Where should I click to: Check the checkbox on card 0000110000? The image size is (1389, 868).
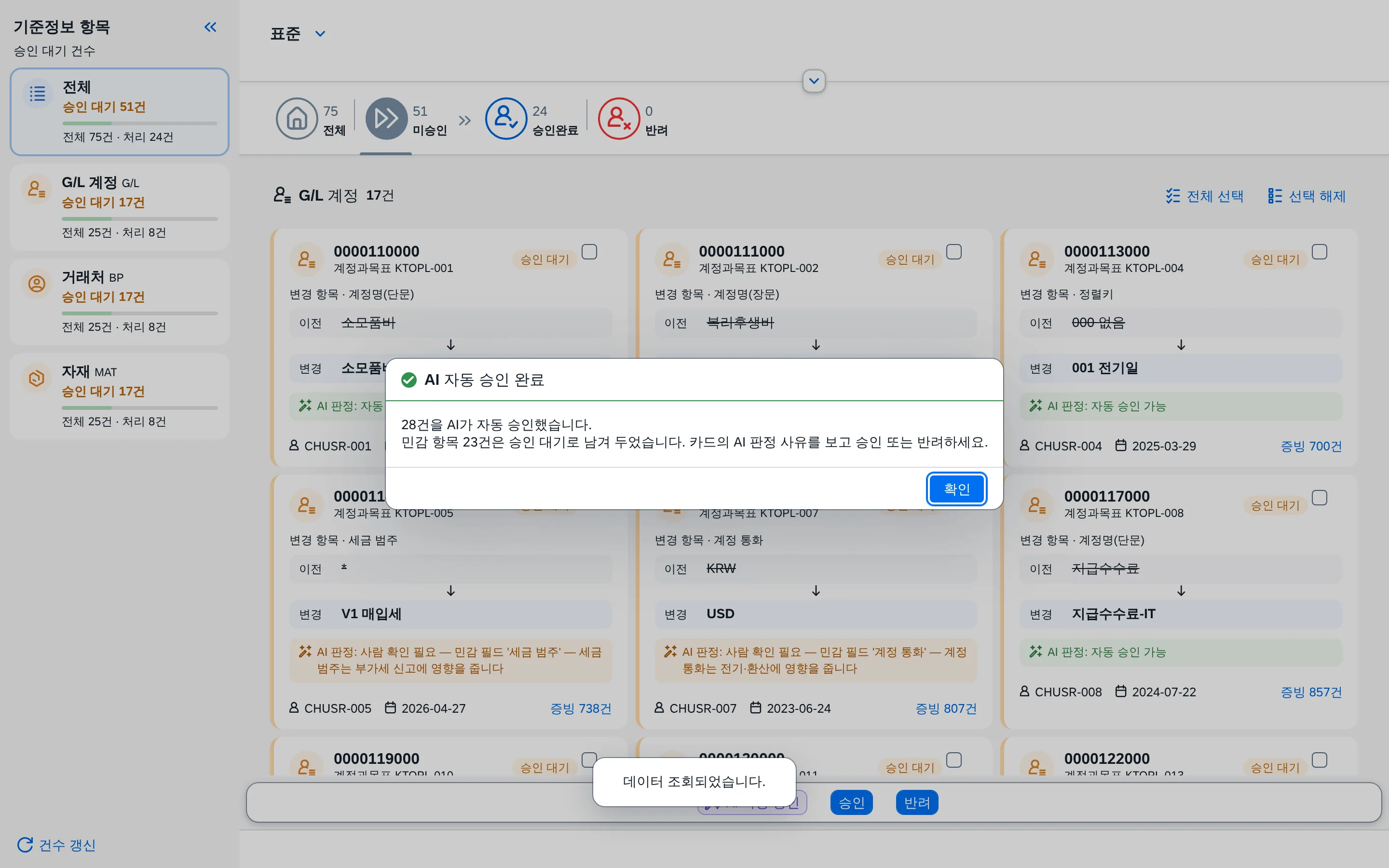pos(589,251)
